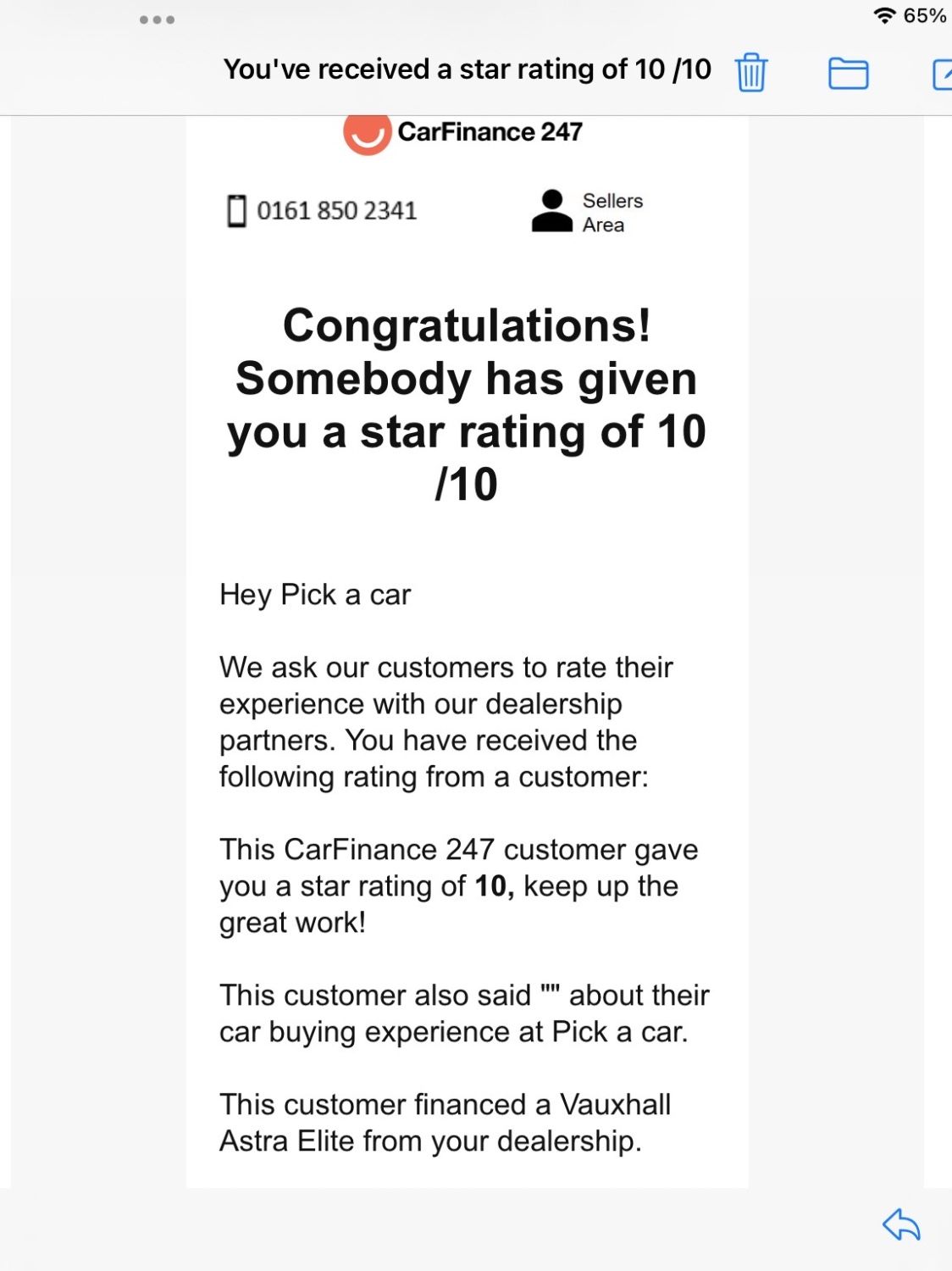Image resolution: width=952 pixels, height=1271 pixels.
Task: Click the "Hey Pick a car" greeting
Action: (x=315, y=595)
